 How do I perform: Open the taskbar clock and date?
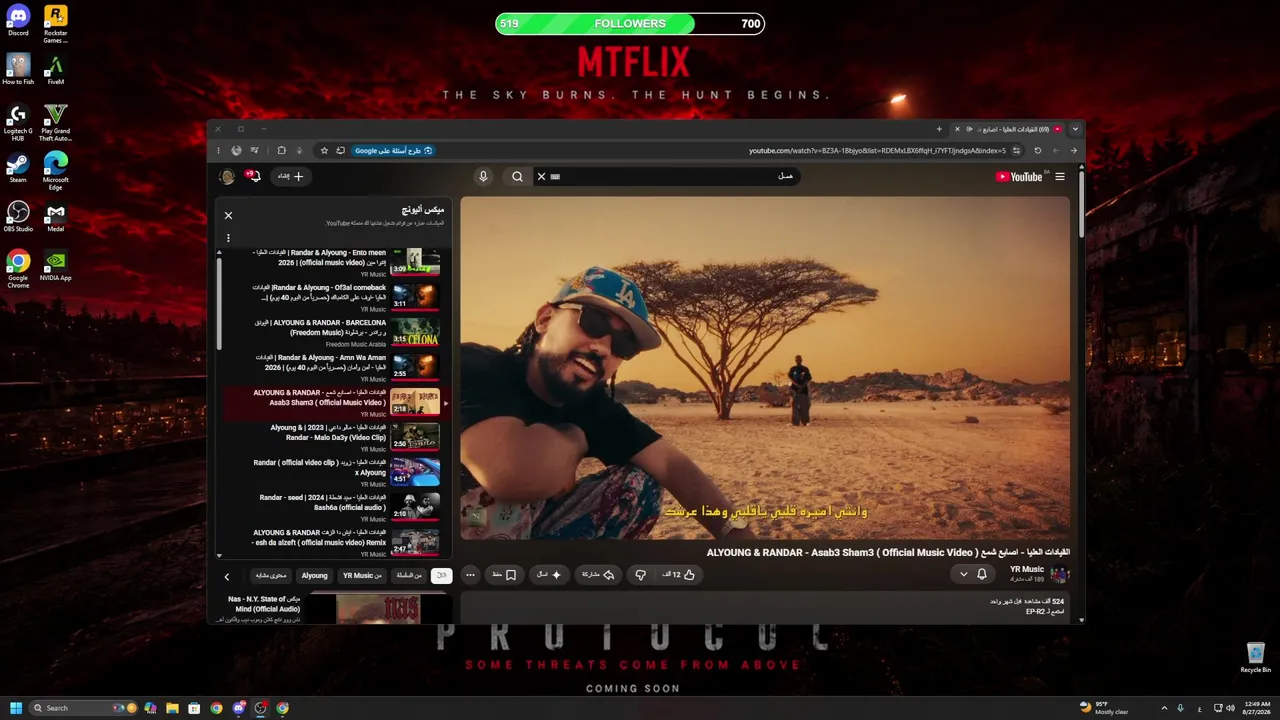[x=1256, y=708]
